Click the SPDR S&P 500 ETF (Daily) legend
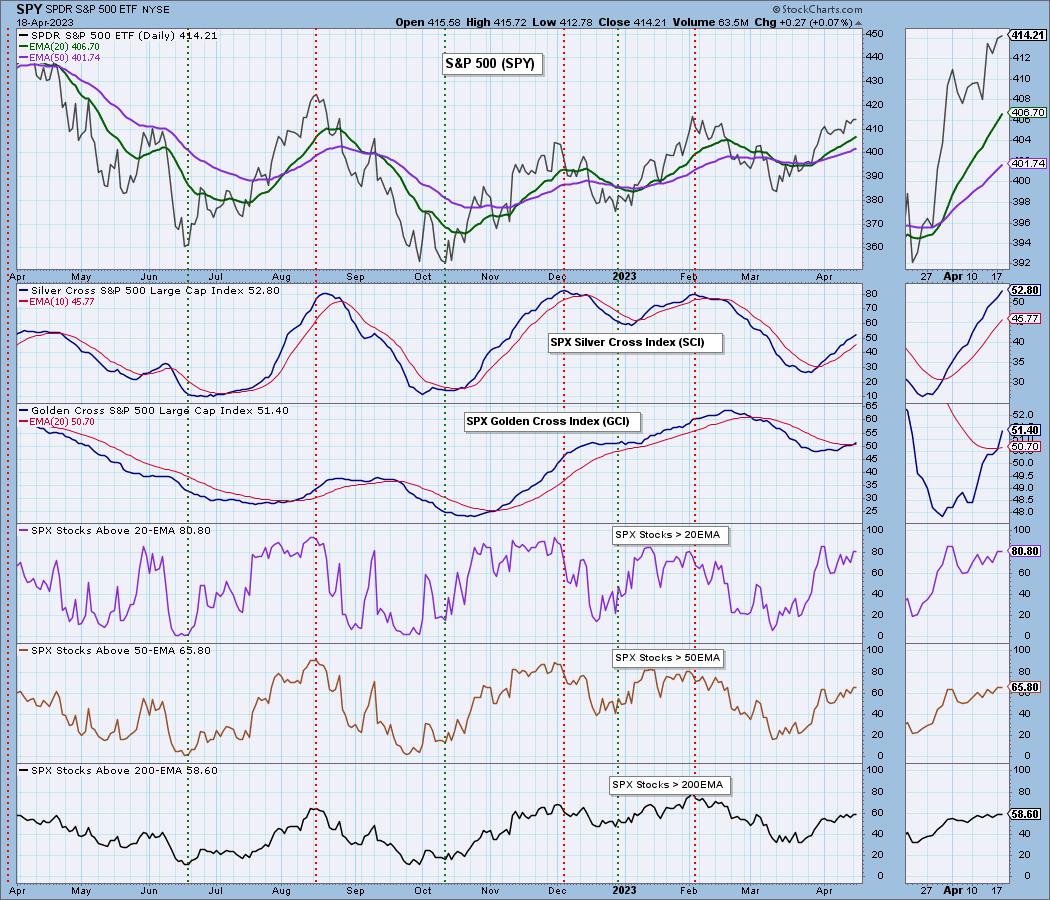Viewport: 1050px width, 900px height. click(119, 35)
